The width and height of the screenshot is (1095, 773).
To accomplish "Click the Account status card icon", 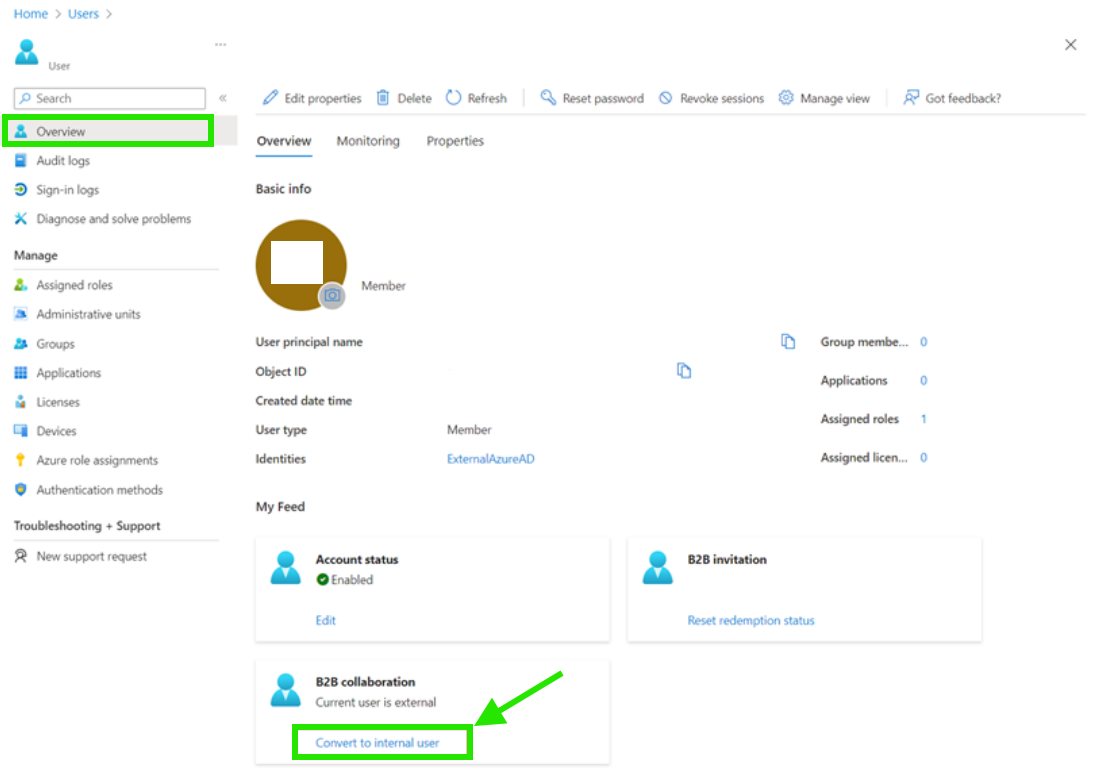I will click(x=286, y=568).
